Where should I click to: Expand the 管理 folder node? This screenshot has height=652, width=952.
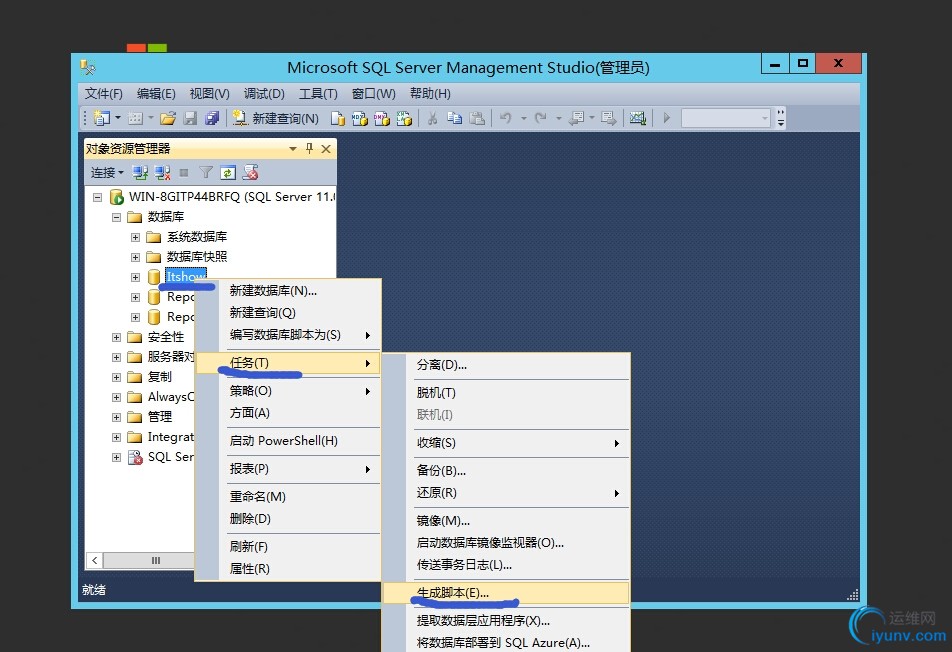coord(117,418)
